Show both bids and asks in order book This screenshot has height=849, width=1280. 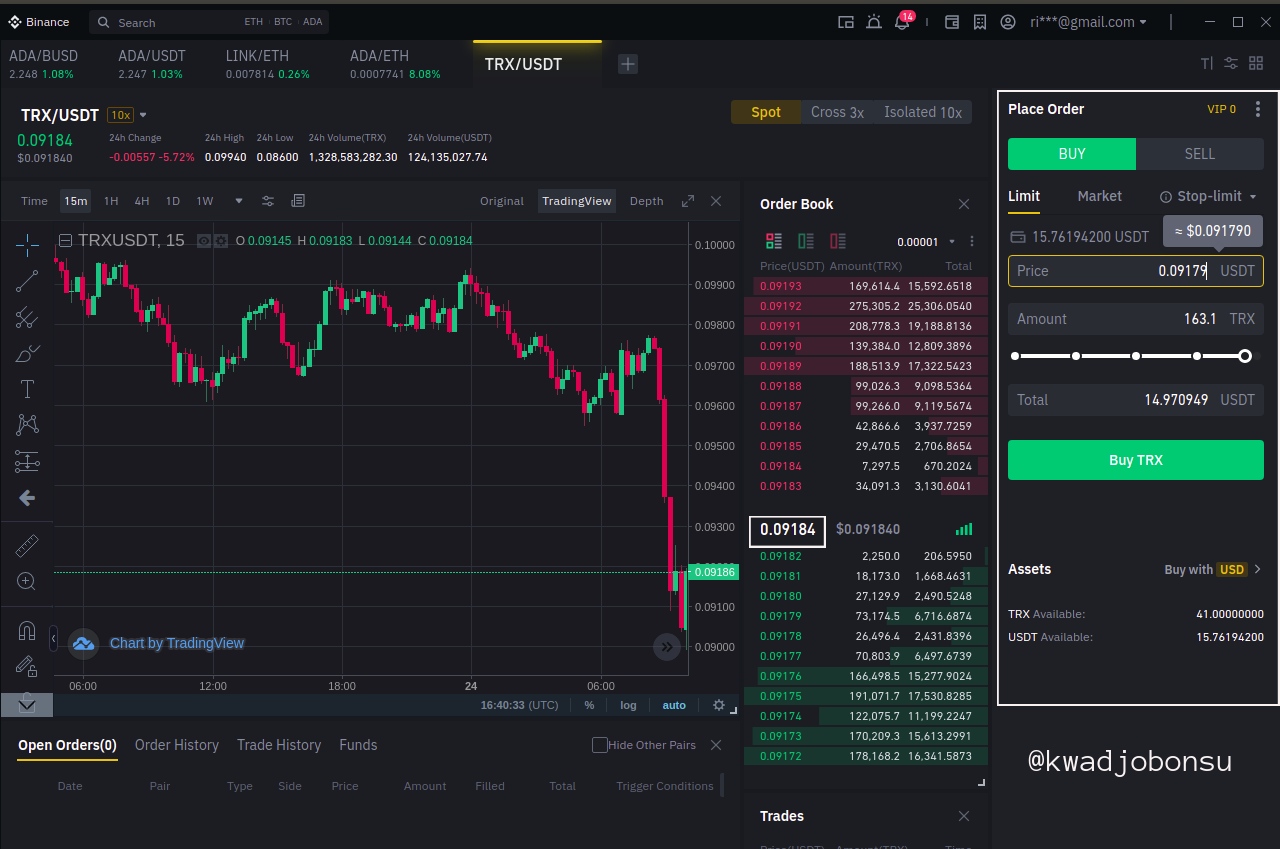coord(774,241)
